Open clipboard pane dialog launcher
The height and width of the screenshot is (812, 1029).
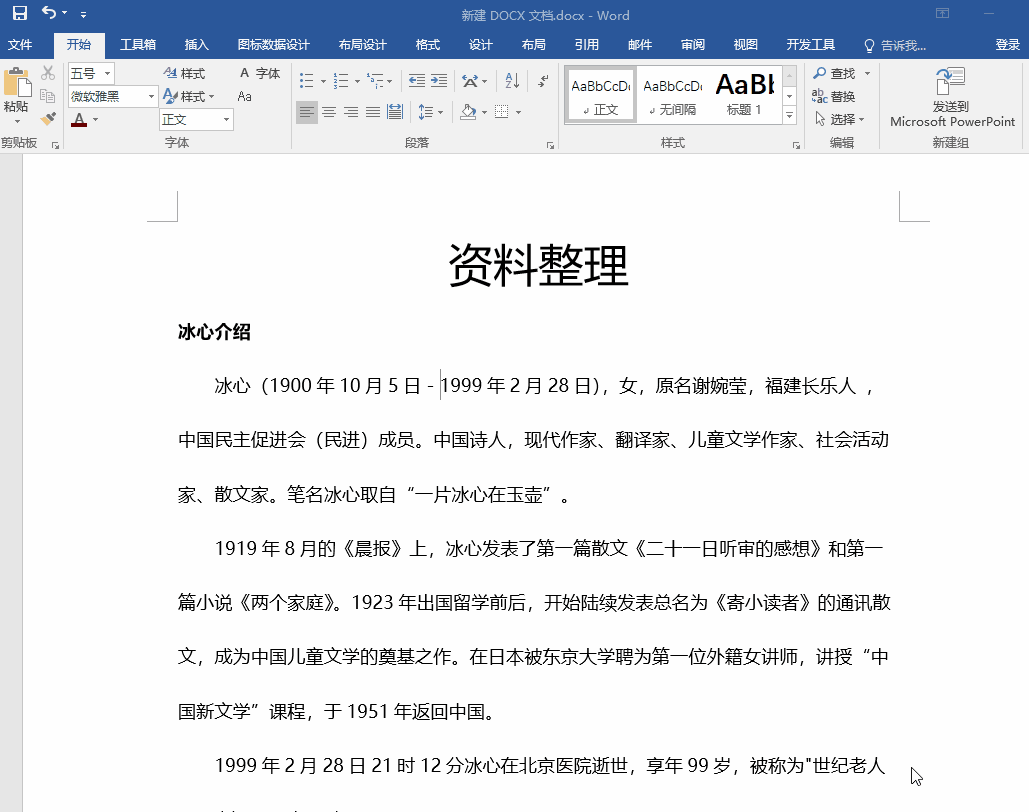tap(55, 145)
